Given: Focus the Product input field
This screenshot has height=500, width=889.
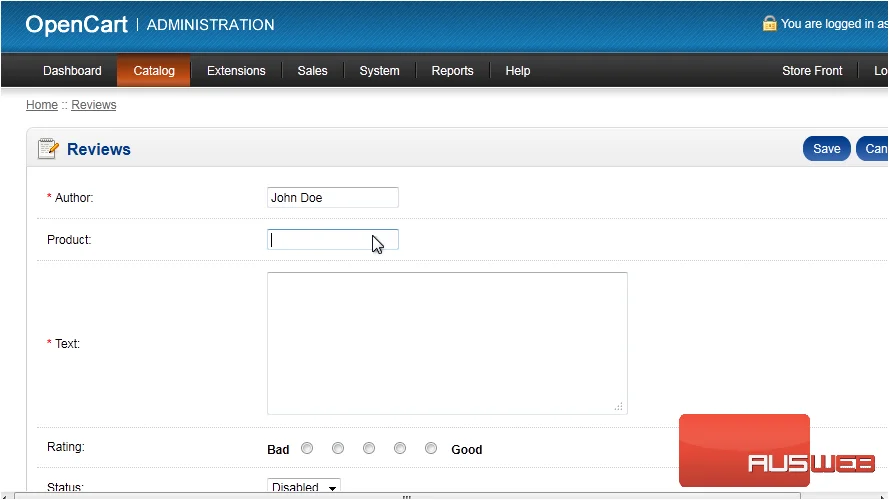Looking at the screenshot, I should pos(333,240).
